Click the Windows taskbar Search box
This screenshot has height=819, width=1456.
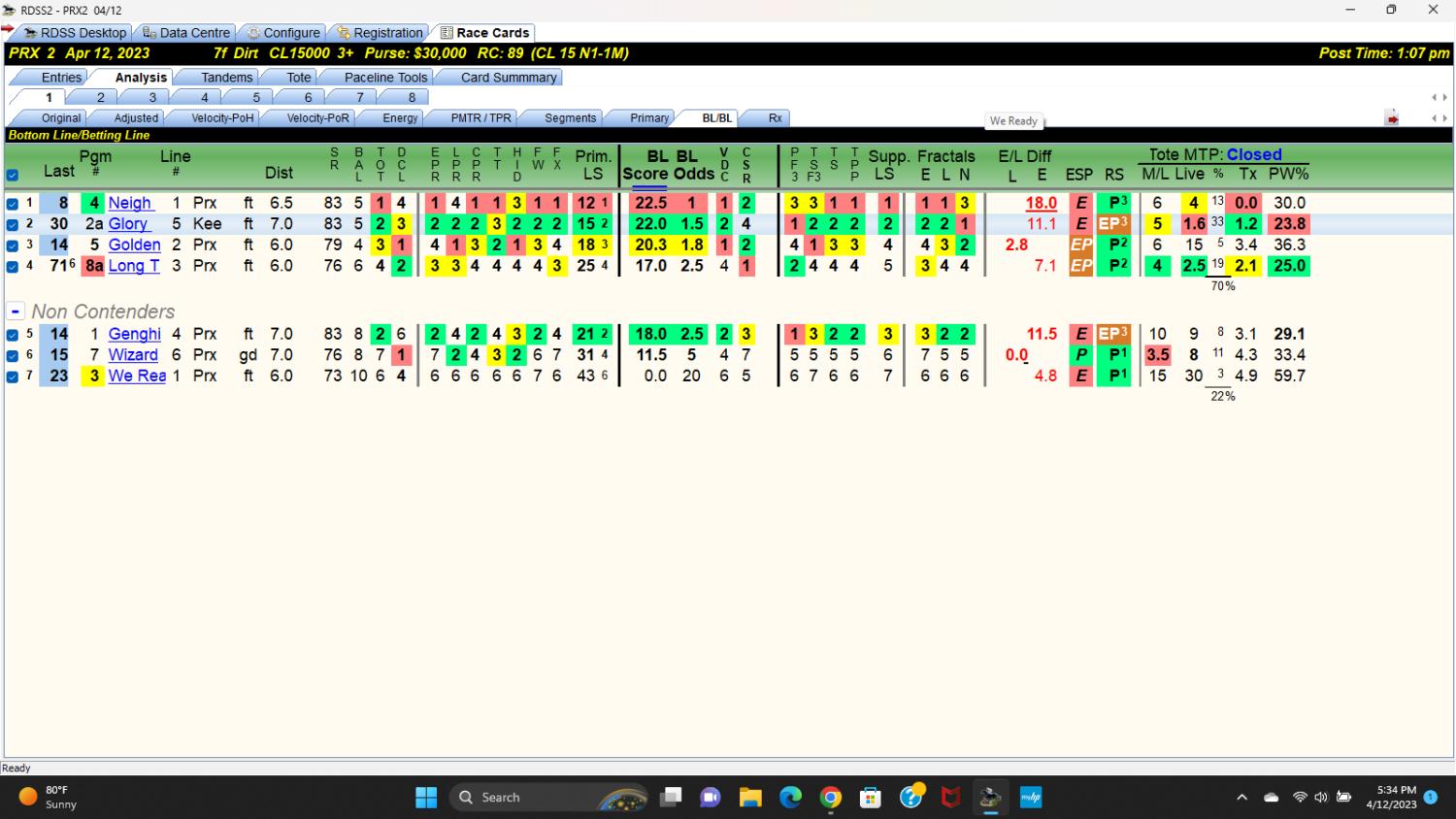point(548,798)
